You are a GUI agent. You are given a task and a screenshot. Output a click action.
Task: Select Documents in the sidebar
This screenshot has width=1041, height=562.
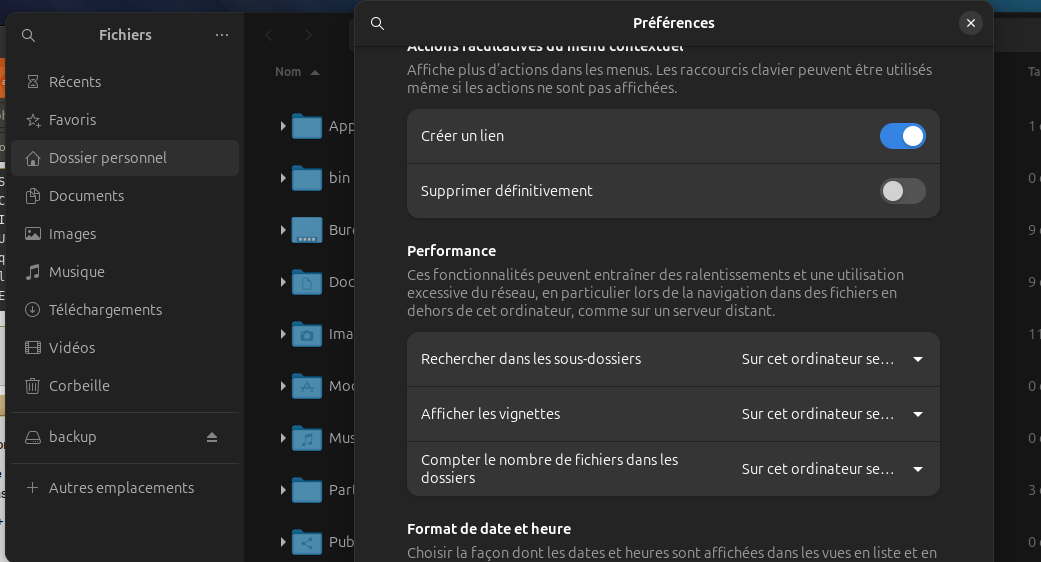click(x=125, y=196)
